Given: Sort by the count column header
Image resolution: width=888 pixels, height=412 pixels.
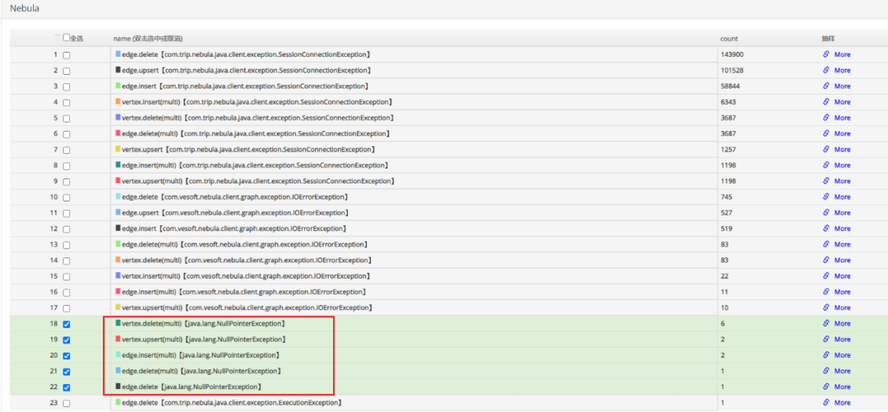Looking at the screenshot, I should (x=729, y=39).
